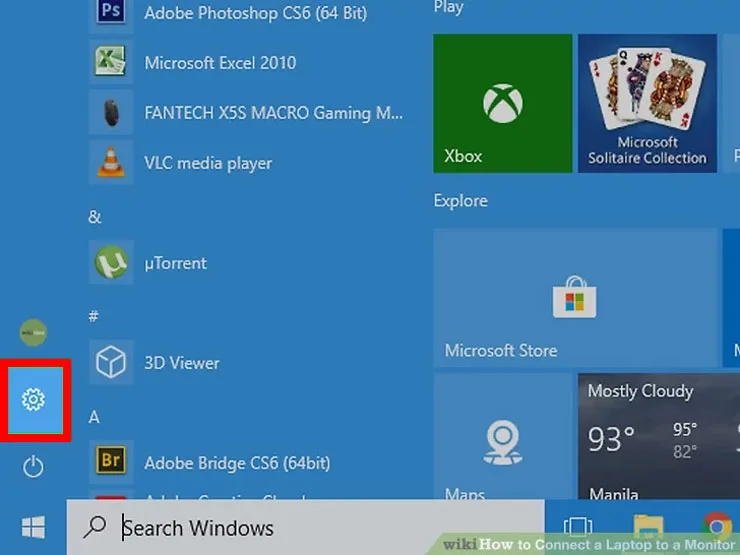Open the Maps tile
The height and width of the screenshot is (555, 740).
[x=503, y=437]
